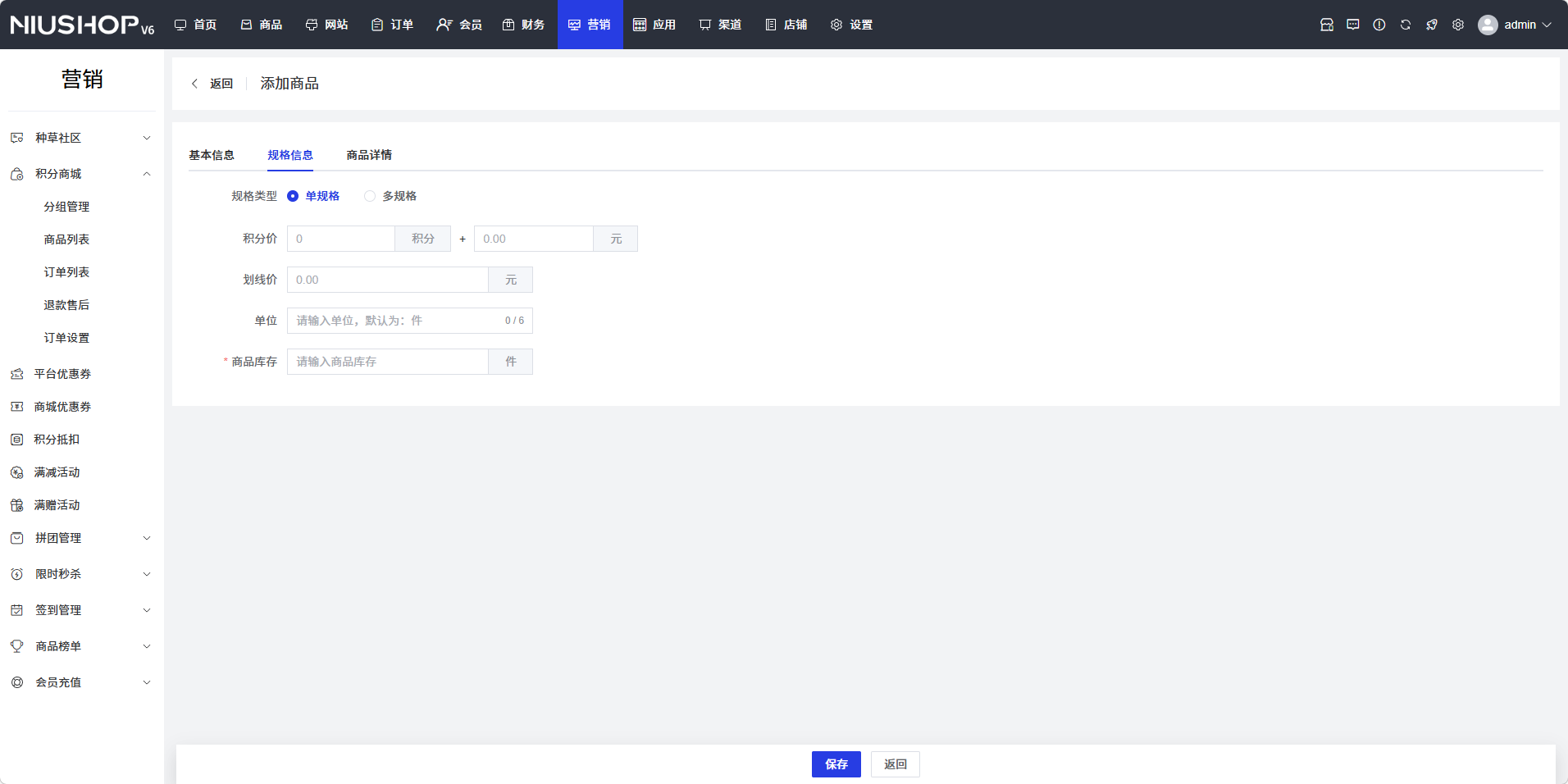The image size is (1568, 784).
Task: Open 店铺 in top navigation
Action: 786,25
